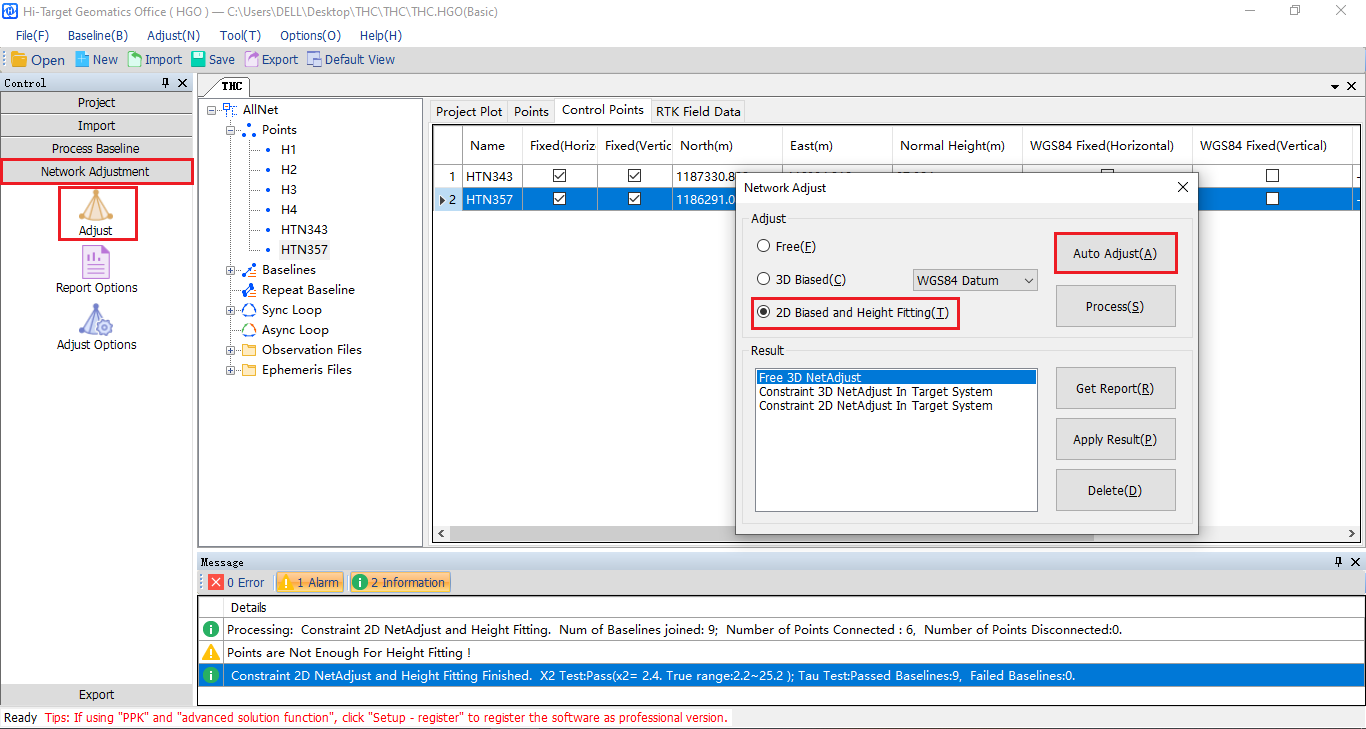Image resolution: width=1366 pixels, height=729 pixels.
Task: Switch to the RTK Field Data tab
Action: point(698,111)
